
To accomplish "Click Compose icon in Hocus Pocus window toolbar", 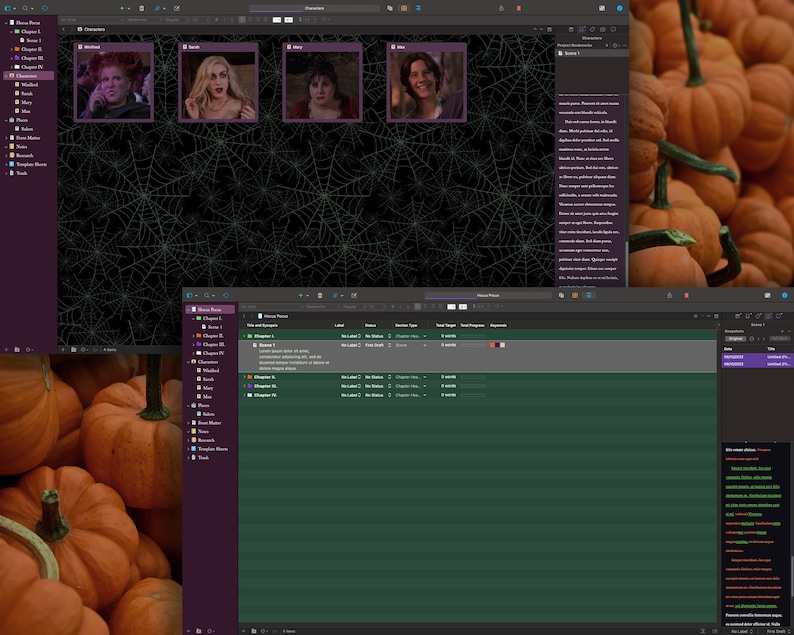I will (354, 295).
